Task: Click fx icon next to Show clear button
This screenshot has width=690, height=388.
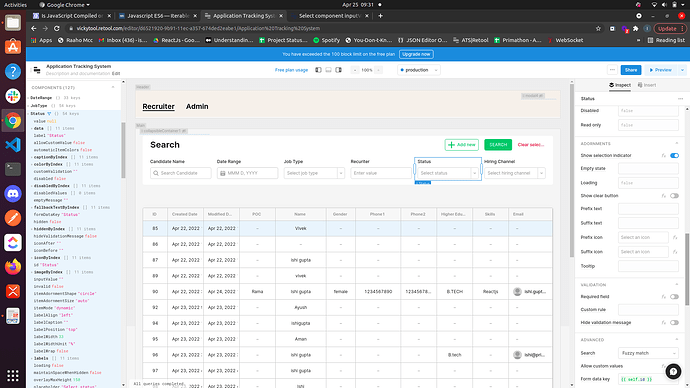Action: pyautogui.click(x=664, y=196)
